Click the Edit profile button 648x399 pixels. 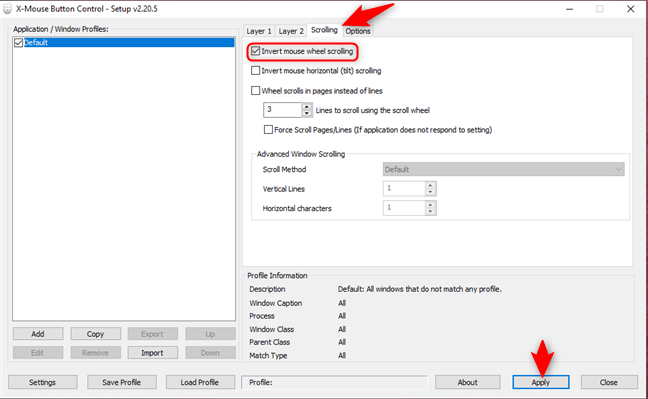tap(38, 353)
